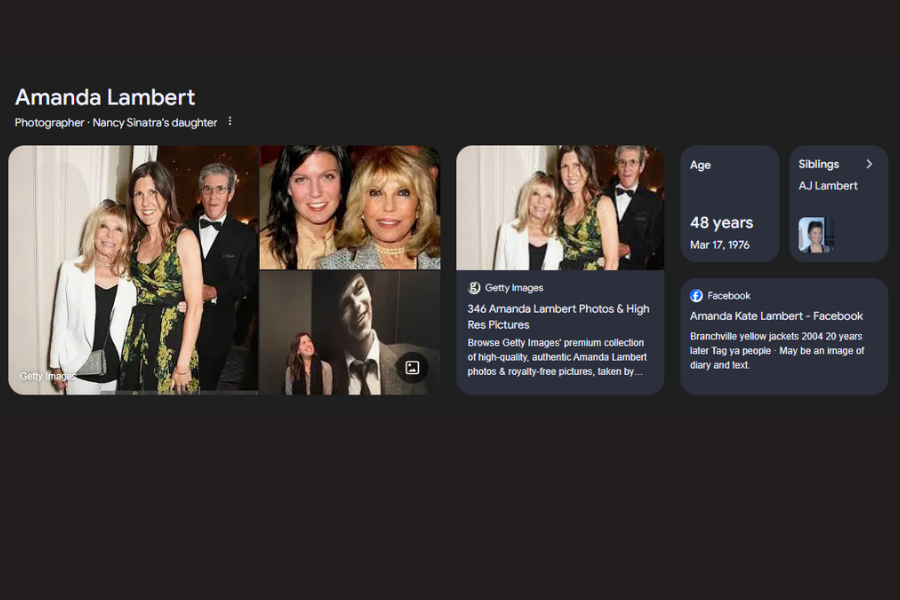Image resolution: width=900 pixels, height=600 pixels.
Task: Click the 'Mar 17, 1976' birth date
Action: pyautogui.click(x=720, y=245)
